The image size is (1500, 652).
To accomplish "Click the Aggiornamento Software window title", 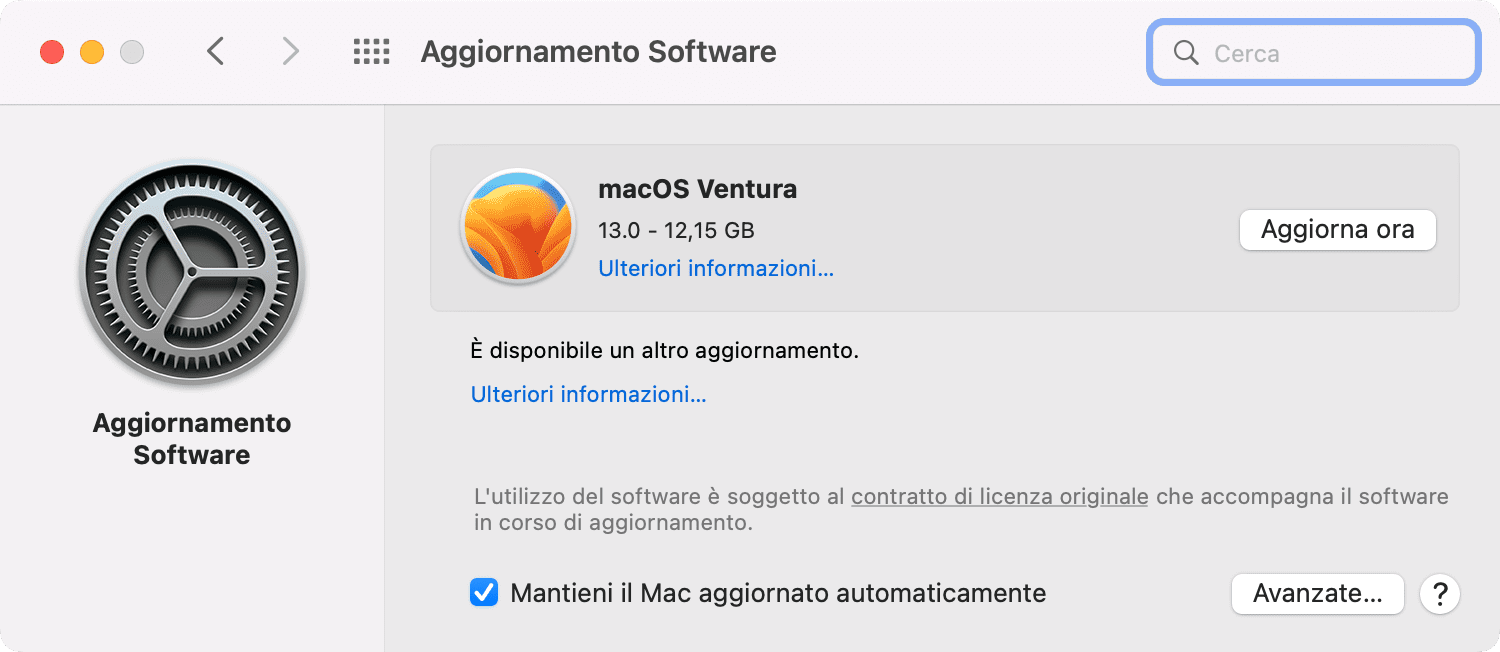I will tap(598, 52).
